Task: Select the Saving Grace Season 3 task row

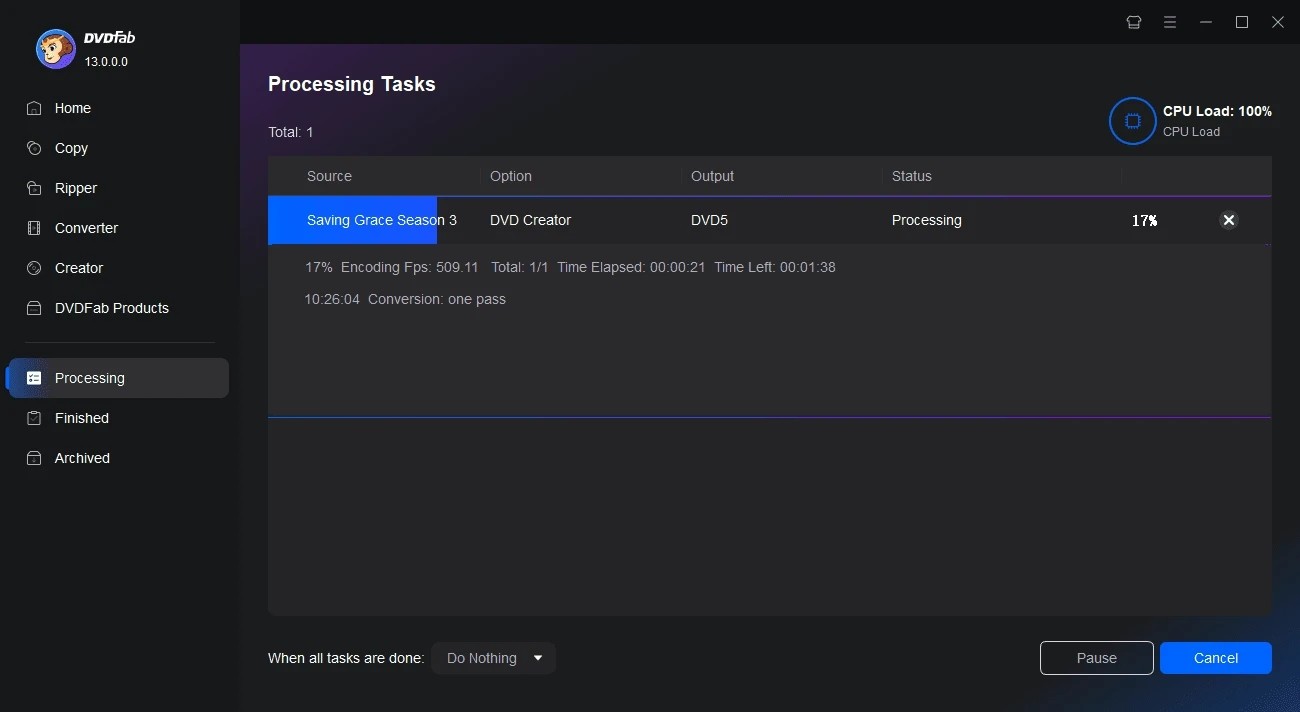Action: (383, 220)
